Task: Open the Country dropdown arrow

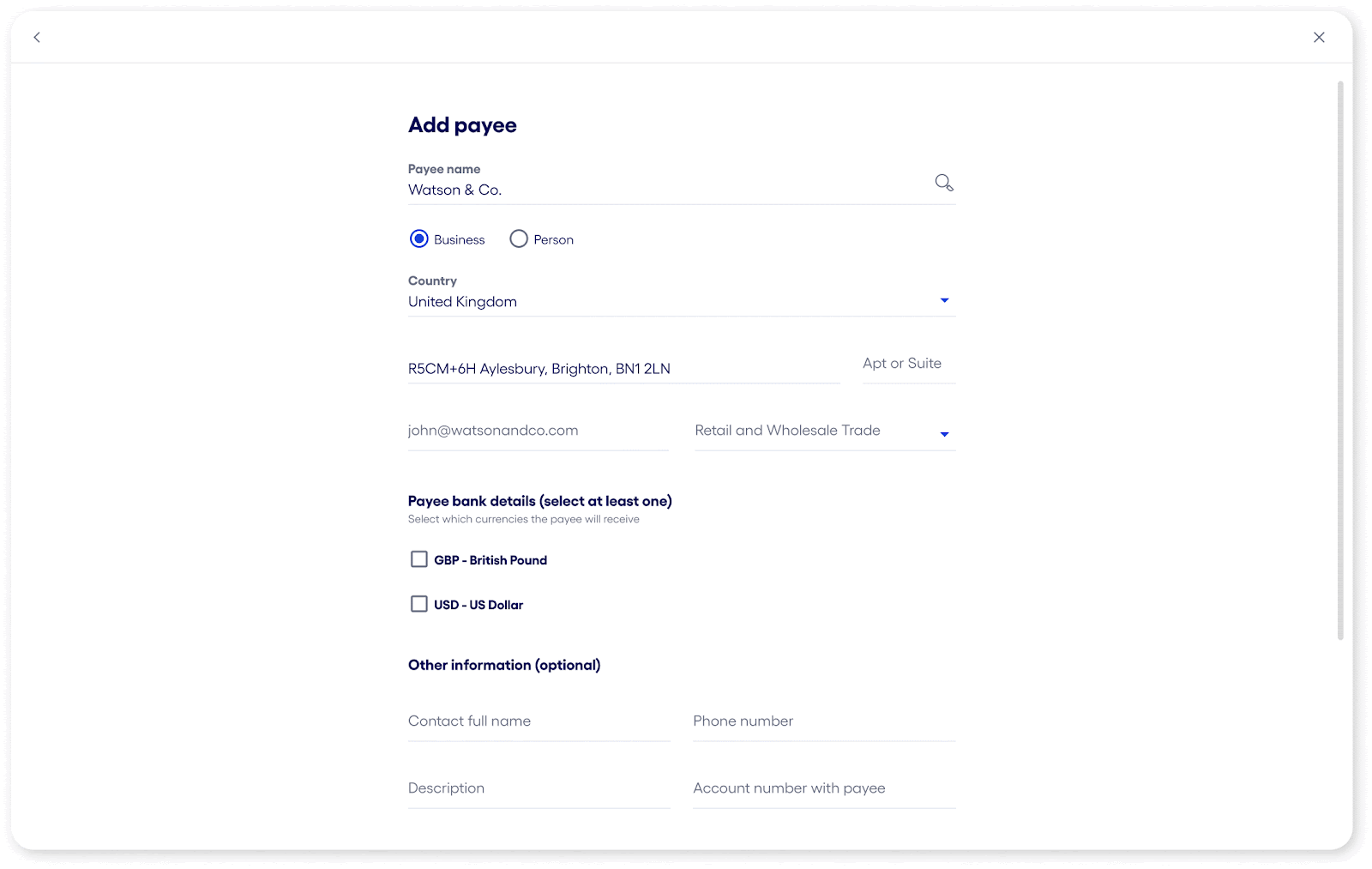Action: click(944, 300)
